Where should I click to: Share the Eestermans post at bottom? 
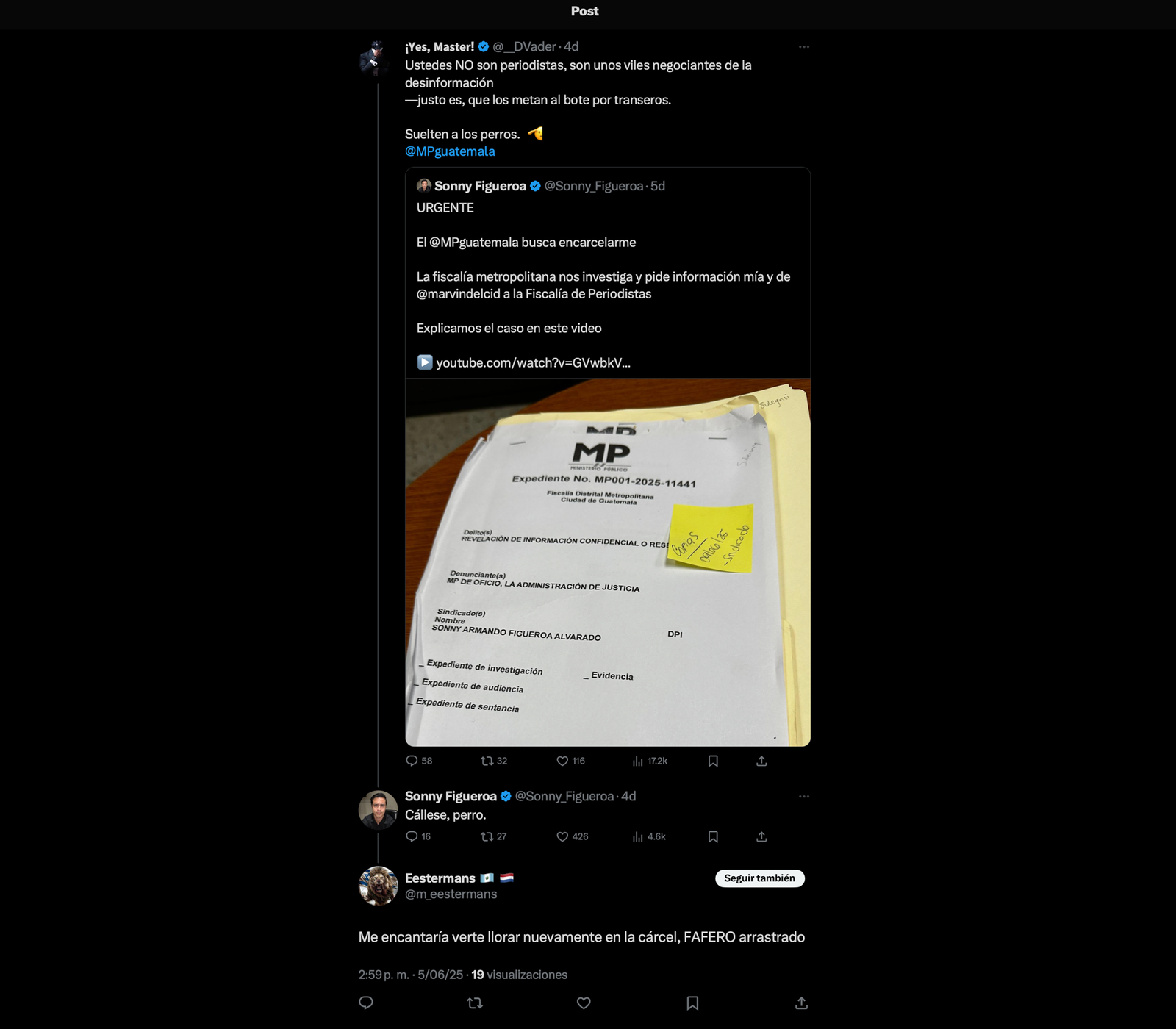click(801, 1003)
